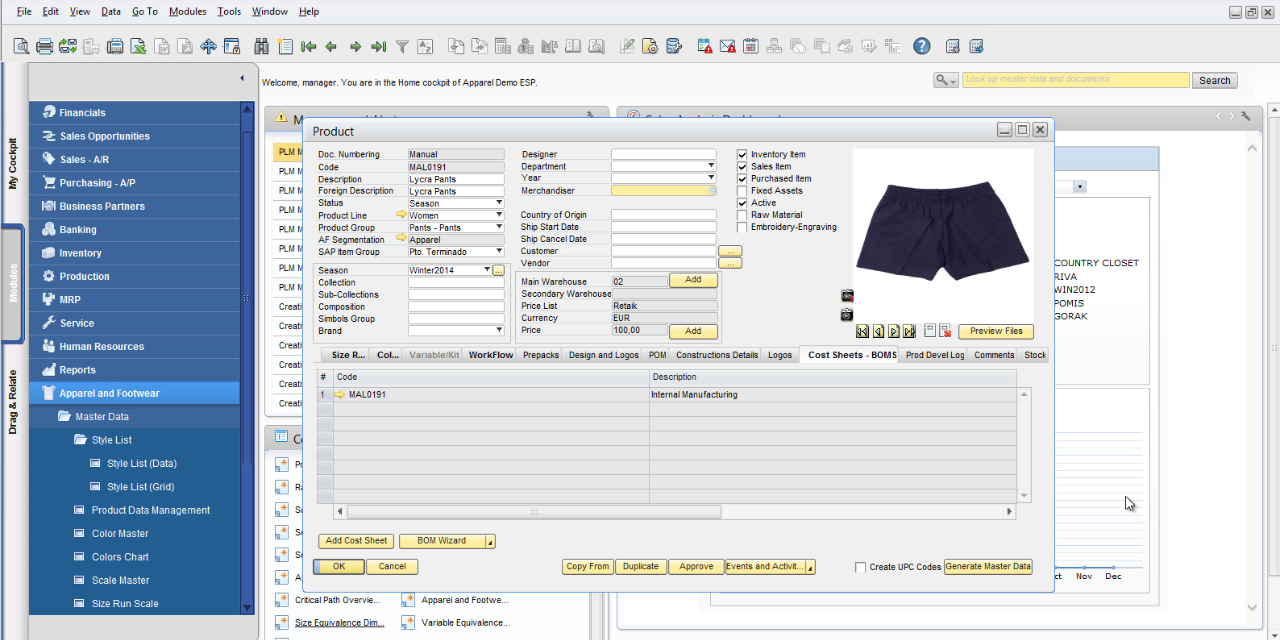Click the Print icon in the toolbar
This screenshot has height=640, width=1280.
click(x=44, y=46)
